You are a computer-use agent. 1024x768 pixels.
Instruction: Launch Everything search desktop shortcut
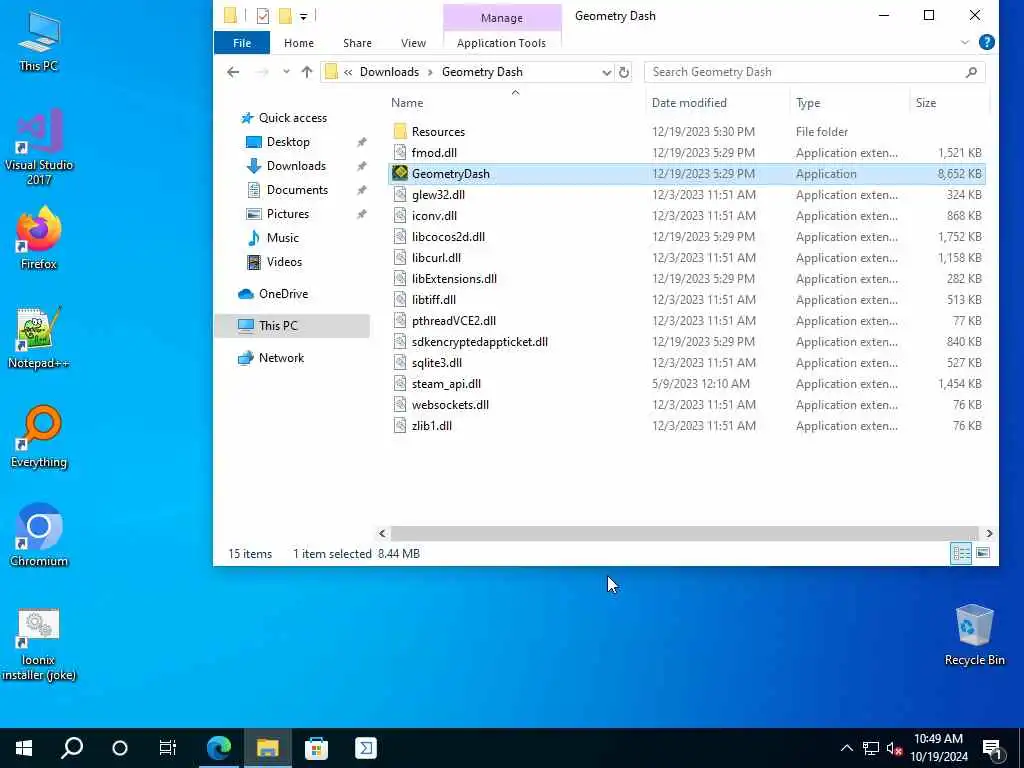click(x=39, y=437)
